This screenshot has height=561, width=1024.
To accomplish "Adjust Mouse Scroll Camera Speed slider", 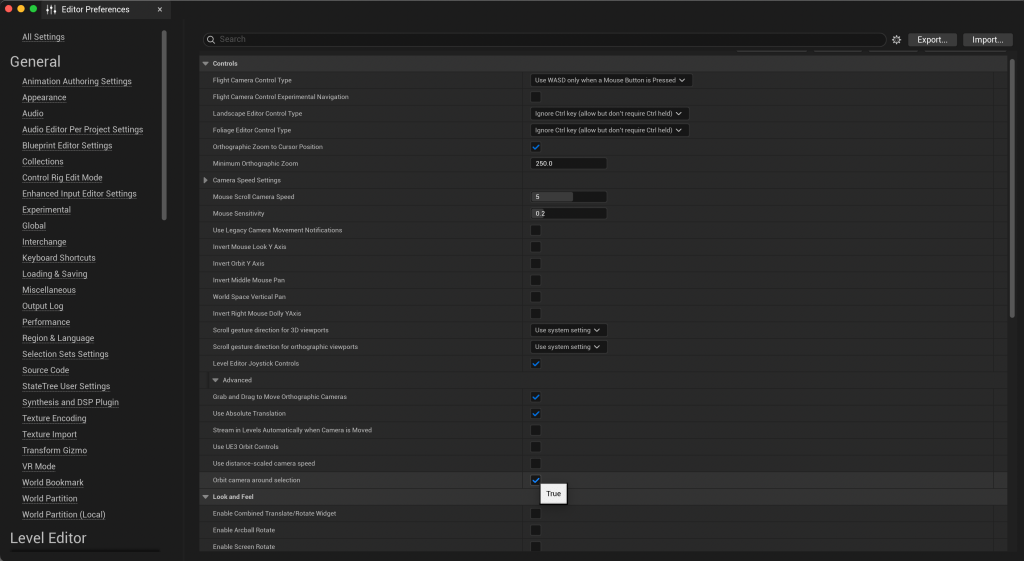I will coord(568,197).
